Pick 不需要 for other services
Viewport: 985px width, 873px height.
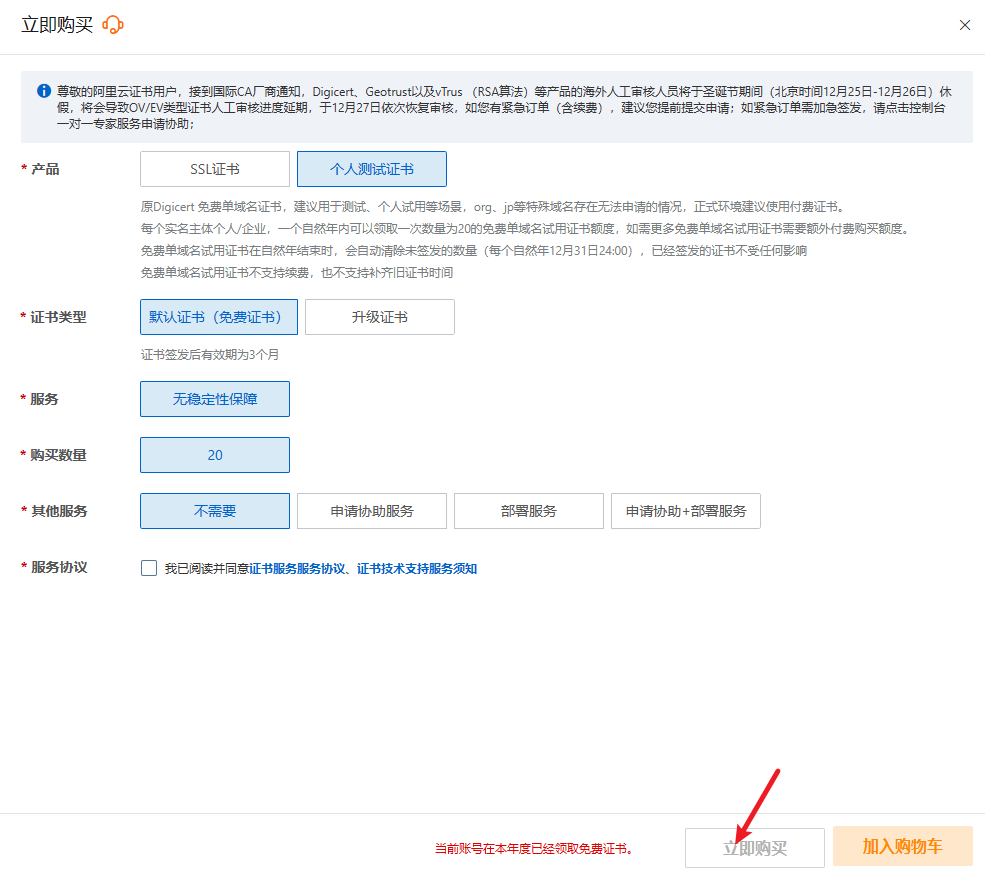(215, 511)
